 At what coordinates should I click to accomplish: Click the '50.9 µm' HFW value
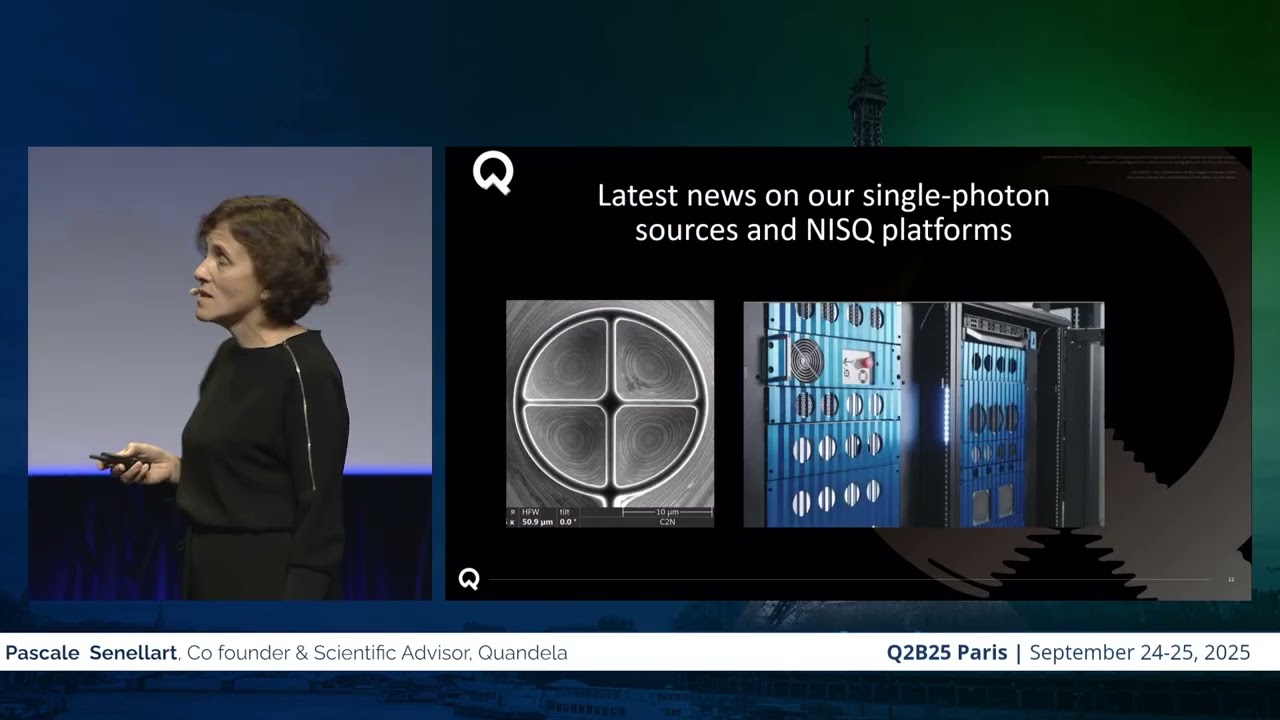[537, 522]
